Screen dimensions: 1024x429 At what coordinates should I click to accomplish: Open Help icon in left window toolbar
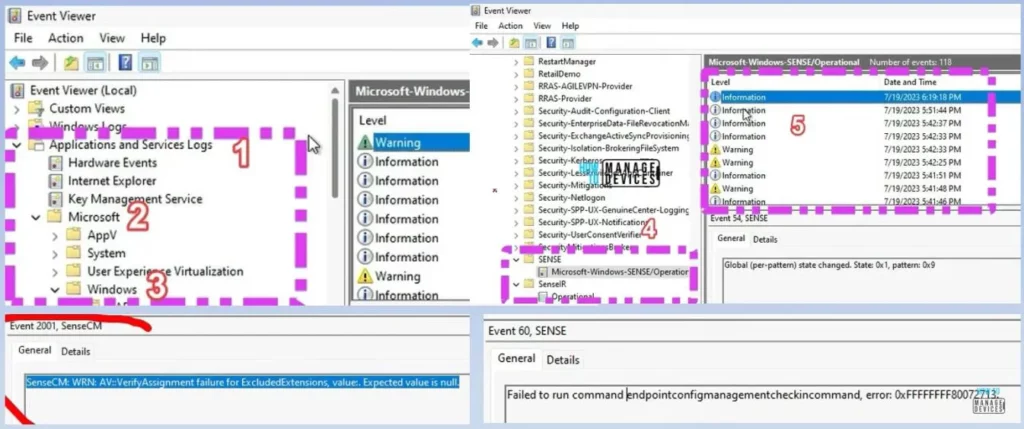tap(125, 63)
